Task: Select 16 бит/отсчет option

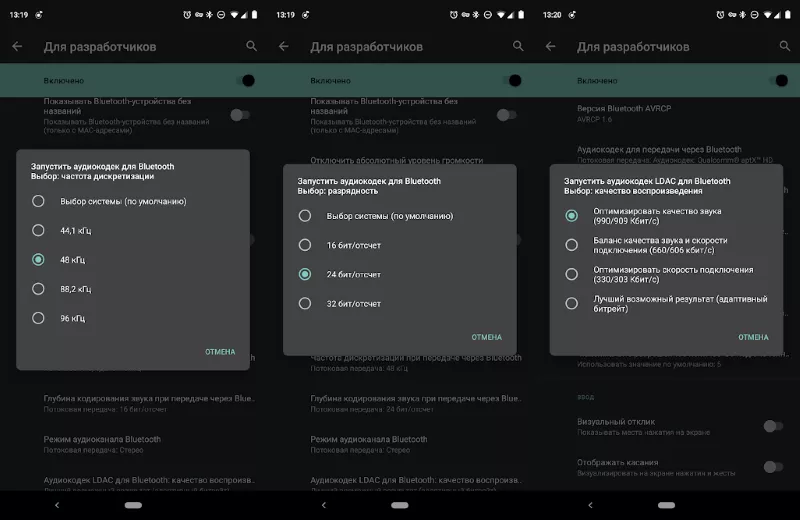Action: click(x=339, y=245)
